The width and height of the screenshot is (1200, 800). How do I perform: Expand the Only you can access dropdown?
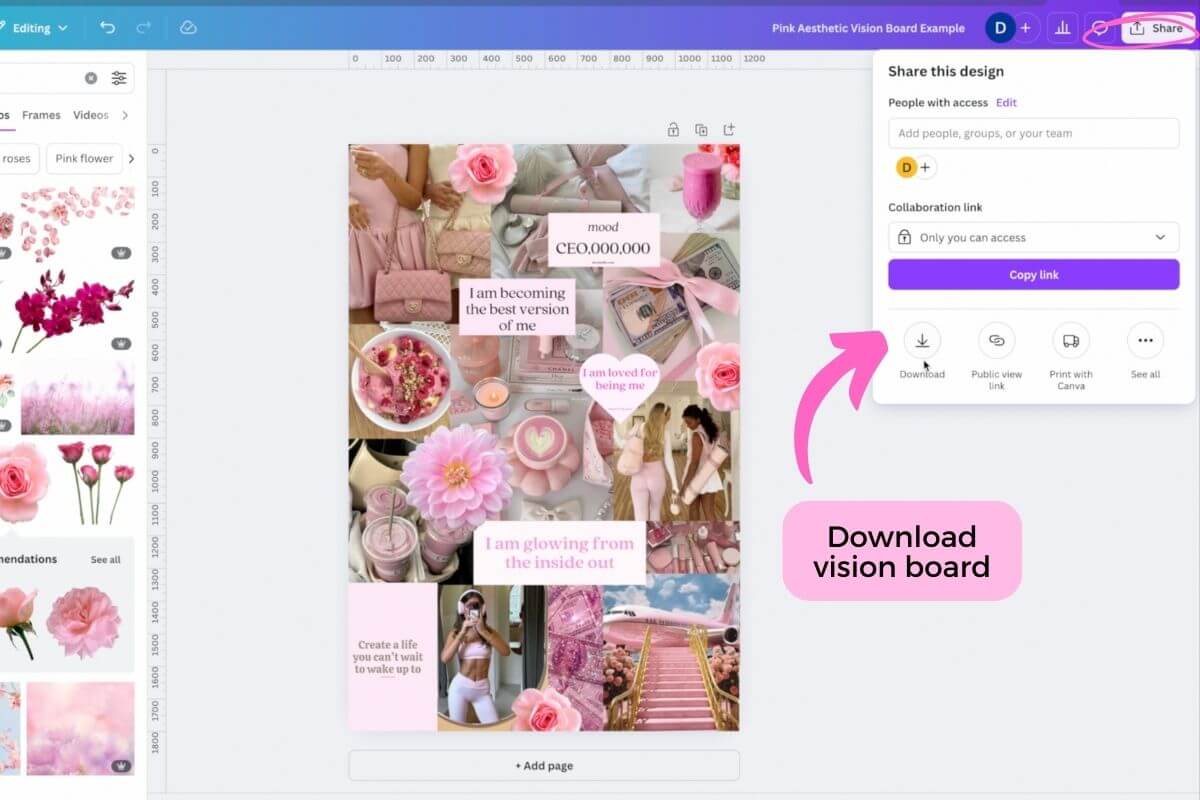[1034, 237]
